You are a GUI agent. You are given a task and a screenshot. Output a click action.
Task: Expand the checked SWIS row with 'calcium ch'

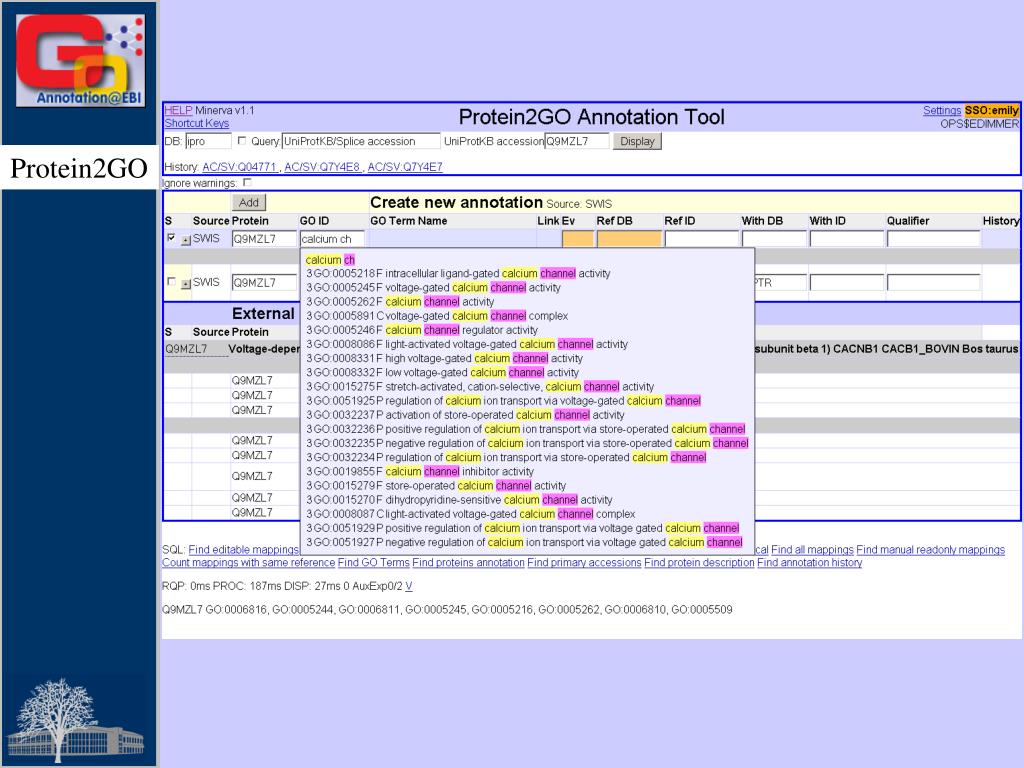pyautogui.click(x=186, y=240)
